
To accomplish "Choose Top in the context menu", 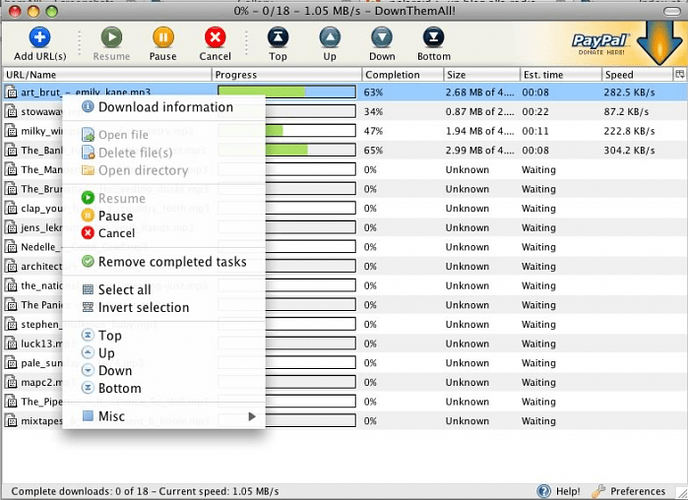I will click(x=164, y=336).
